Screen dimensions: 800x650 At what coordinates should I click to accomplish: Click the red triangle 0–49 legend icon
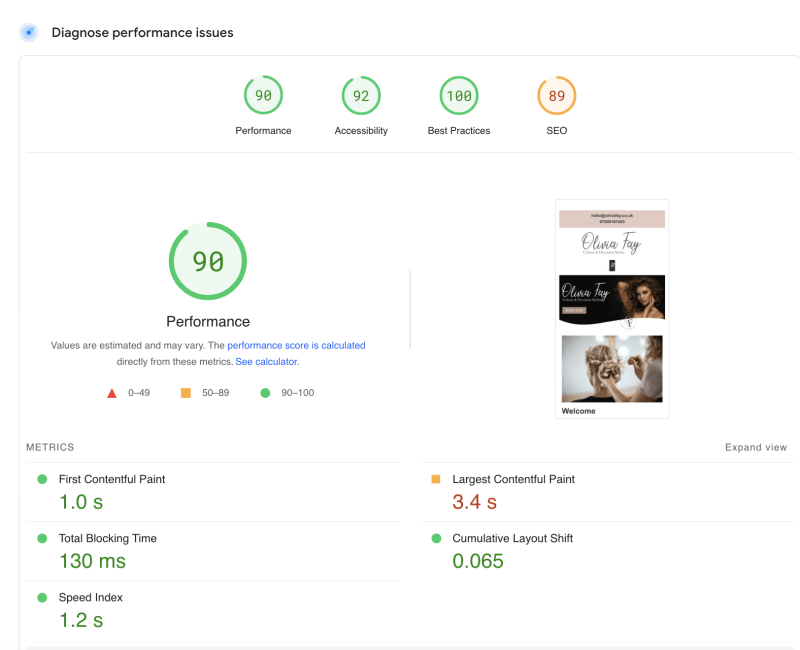(112, 393)
